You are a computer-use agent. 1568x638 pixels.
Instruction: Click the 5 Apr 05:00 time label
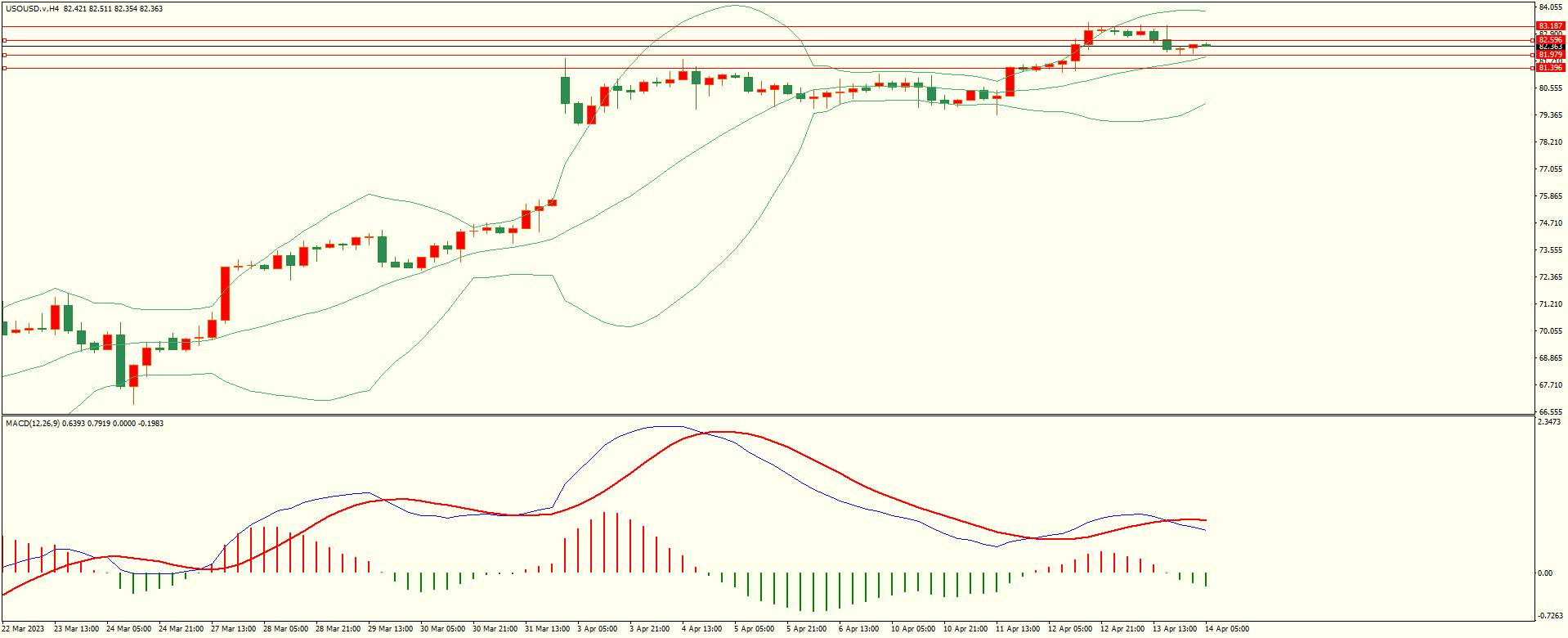point(754,629)
